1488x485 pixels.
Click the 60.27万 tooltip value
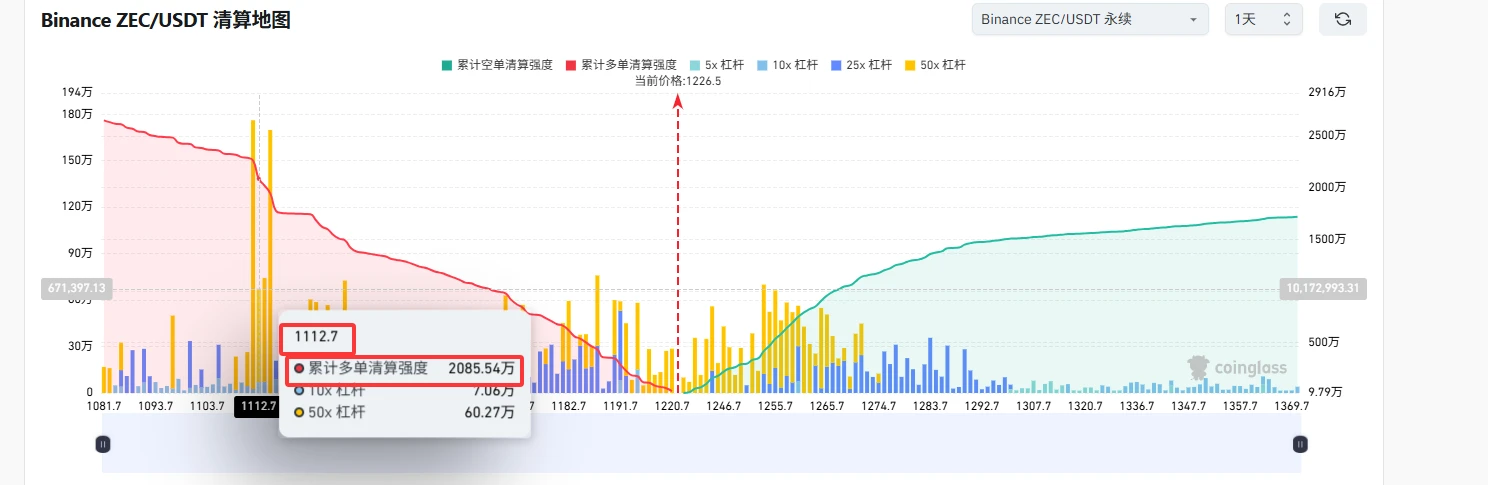pyautogui.click(x=490, y=411)
